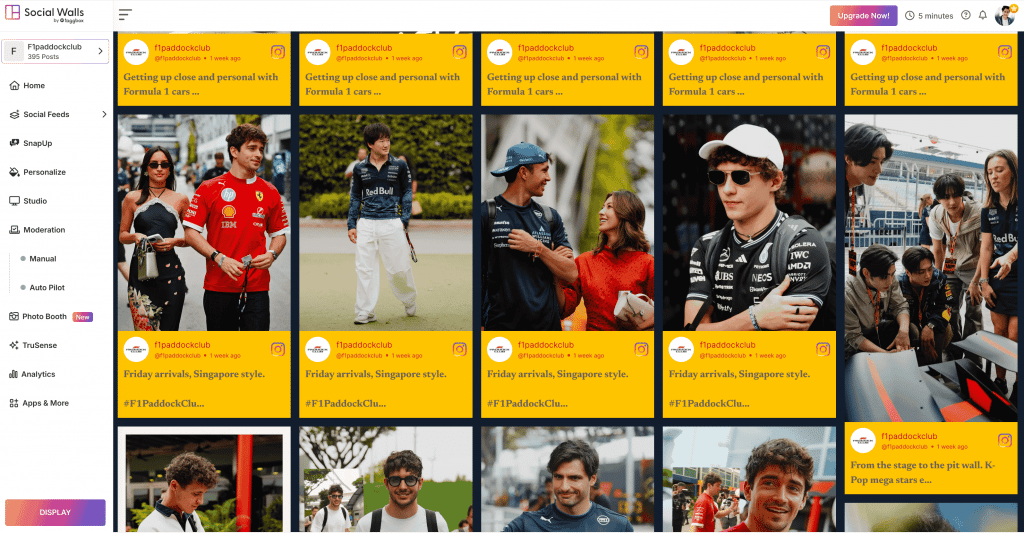
Task: Click the Social Walls logo
Action: pyautogui.click(x=45, y=14)
